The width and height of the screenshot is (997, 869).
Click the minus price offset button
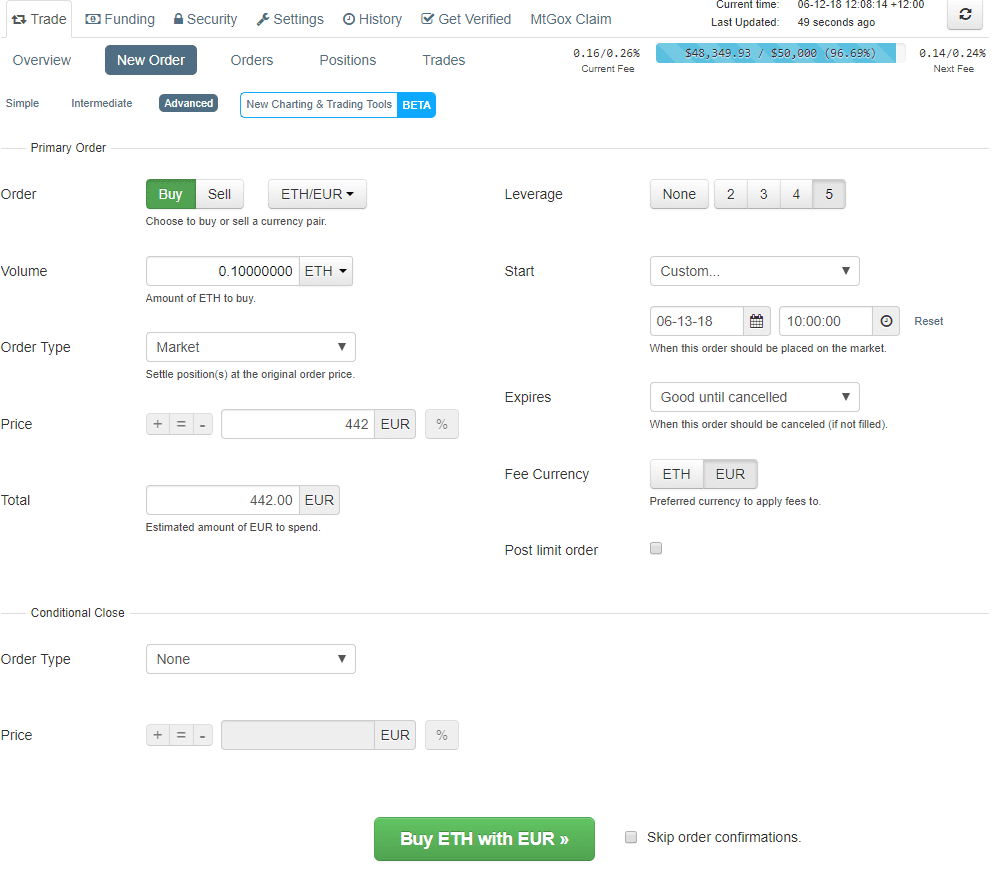(204, 424)
